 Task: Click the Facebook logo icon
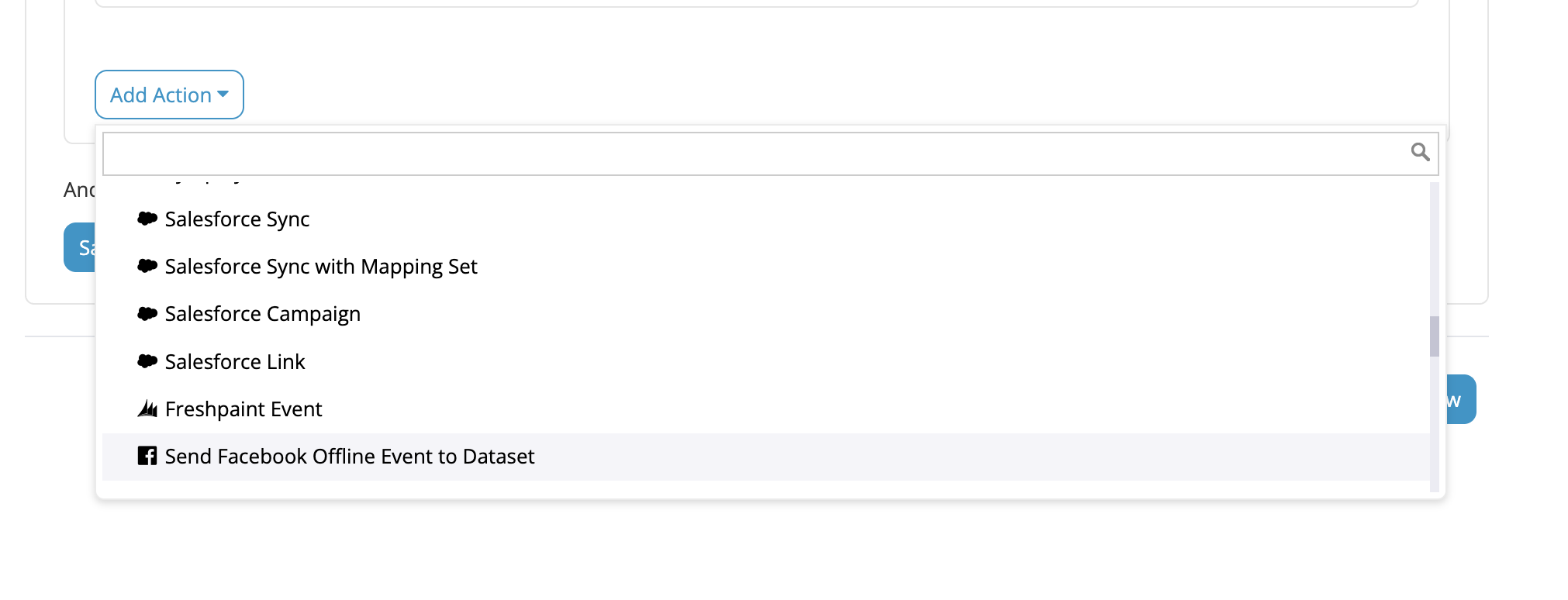coord(147,456)
